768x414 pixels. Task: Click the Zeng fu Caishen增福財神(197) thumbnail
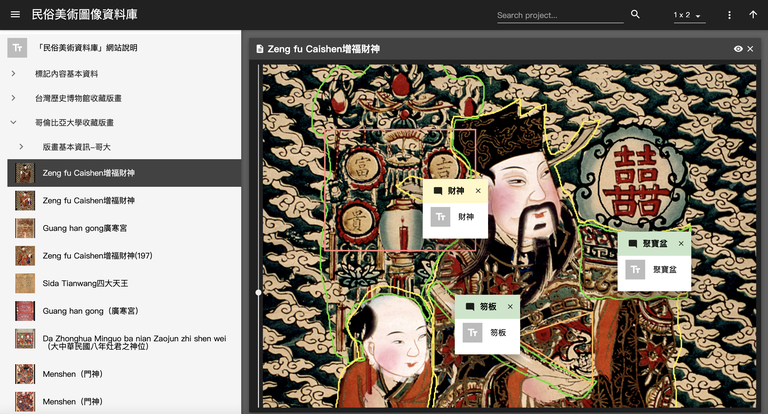[24, 256]
